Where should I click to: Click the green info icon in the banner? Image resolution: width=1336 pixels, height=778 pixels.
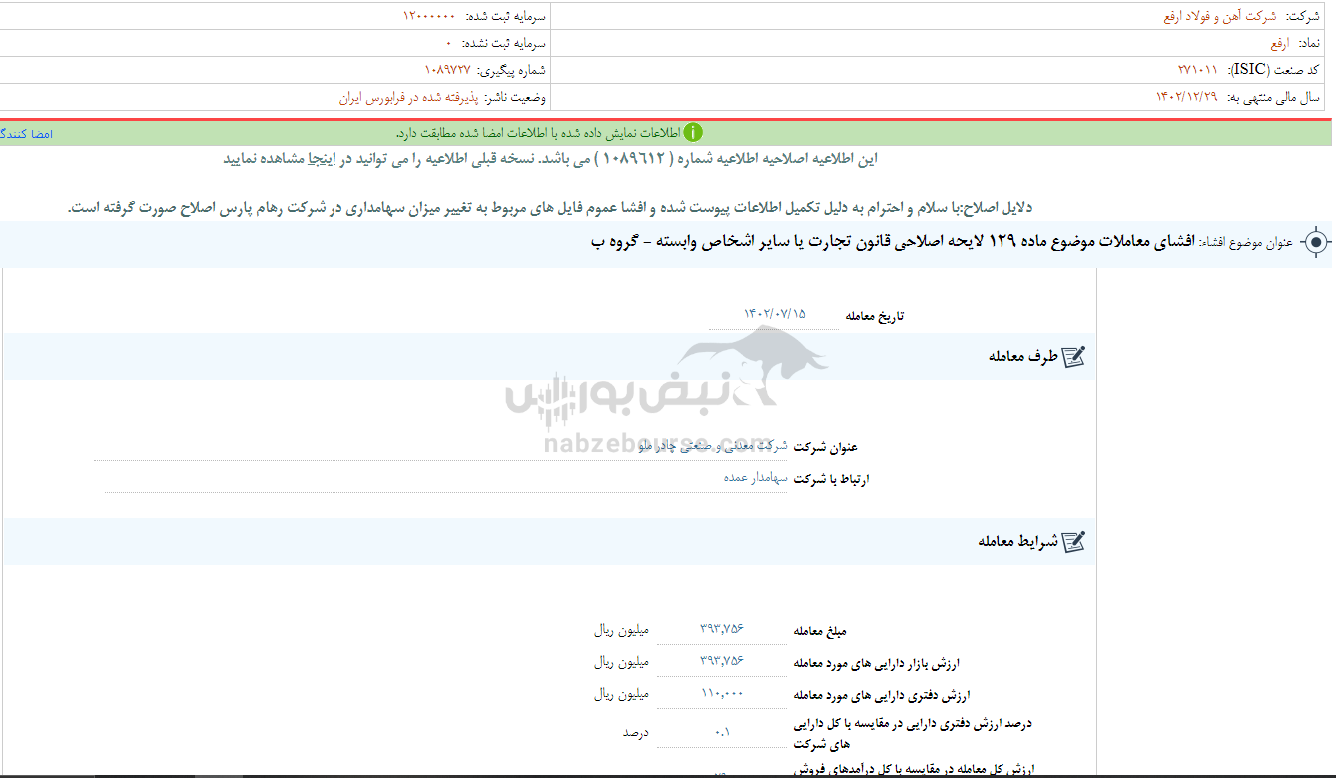pyautogui.click(x=693, y=133)
